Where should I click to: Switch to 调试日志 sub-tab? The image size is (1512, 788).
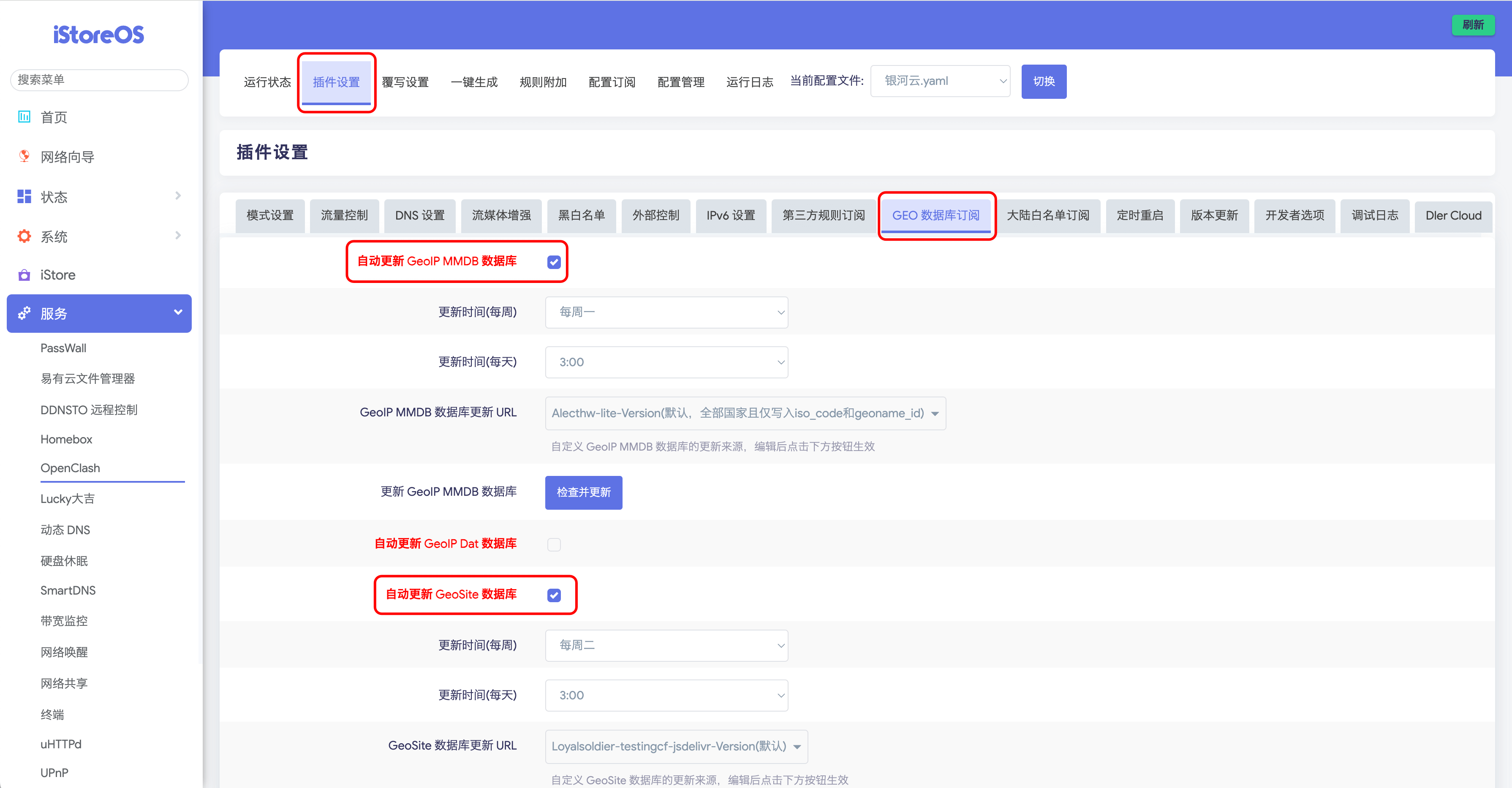pos(1375,215)
